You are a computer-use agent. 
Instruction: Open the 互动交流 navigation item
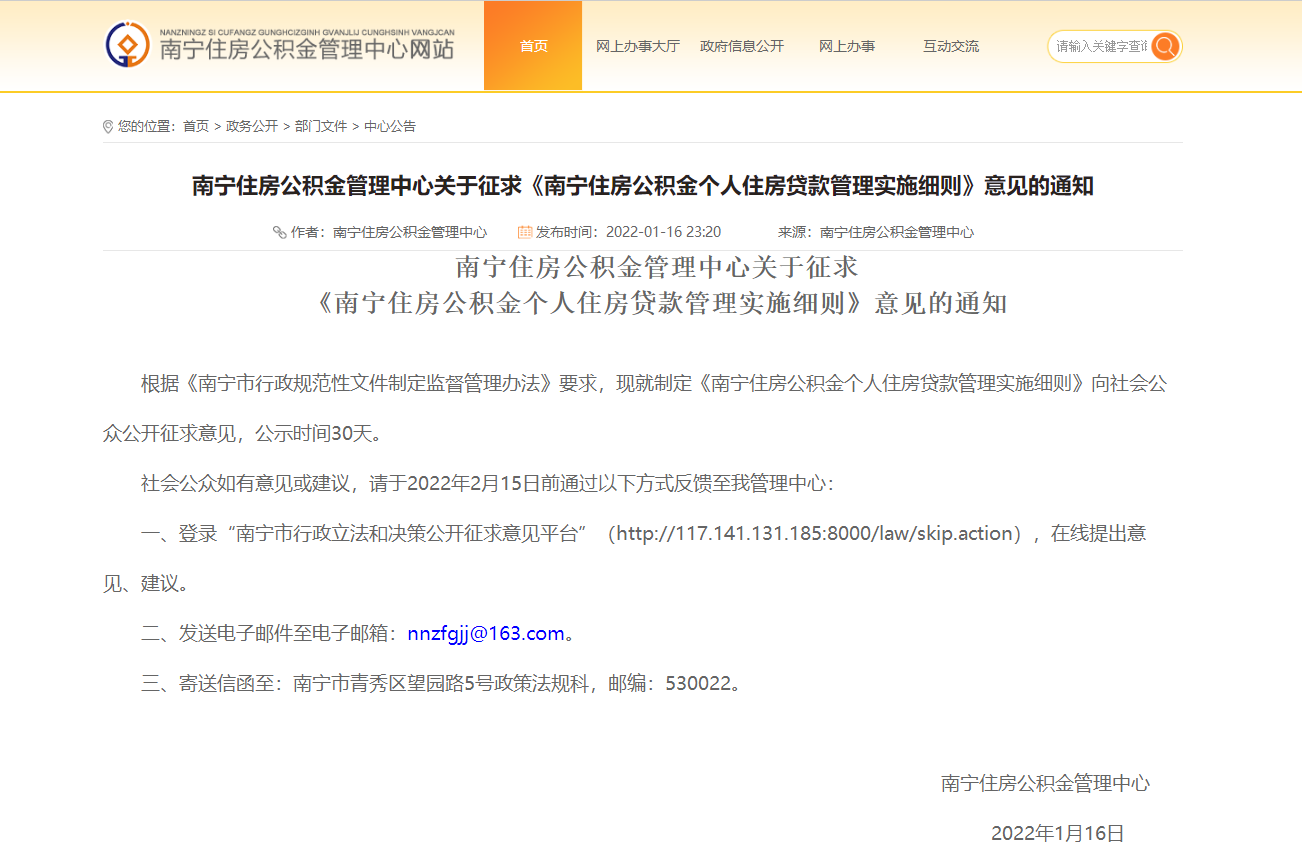tap(951, 46)
